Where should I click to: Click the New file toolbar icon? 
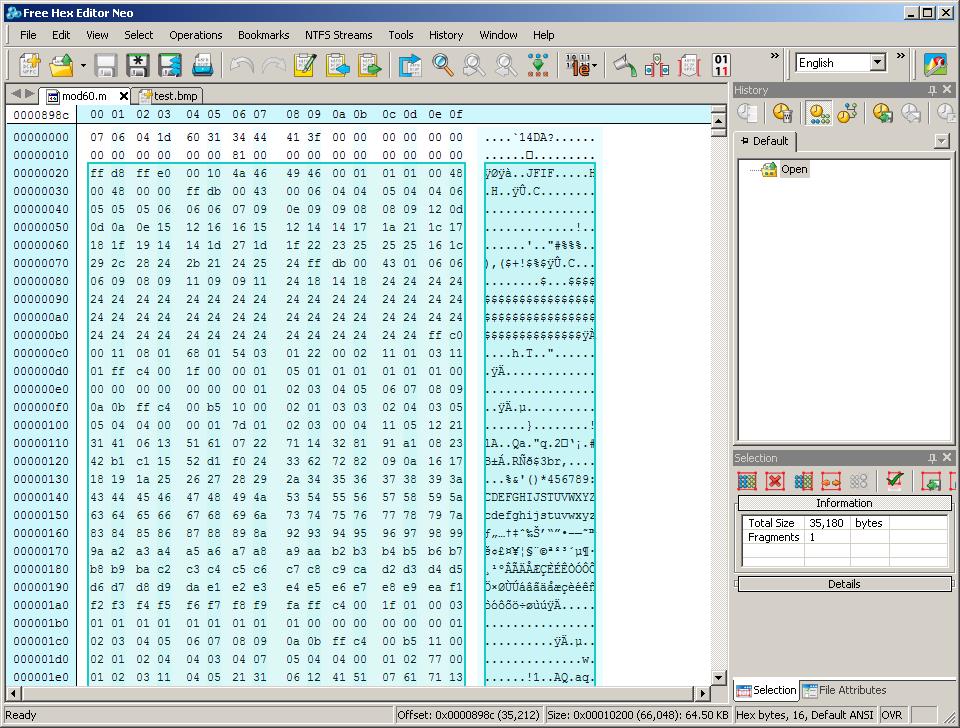30,64
